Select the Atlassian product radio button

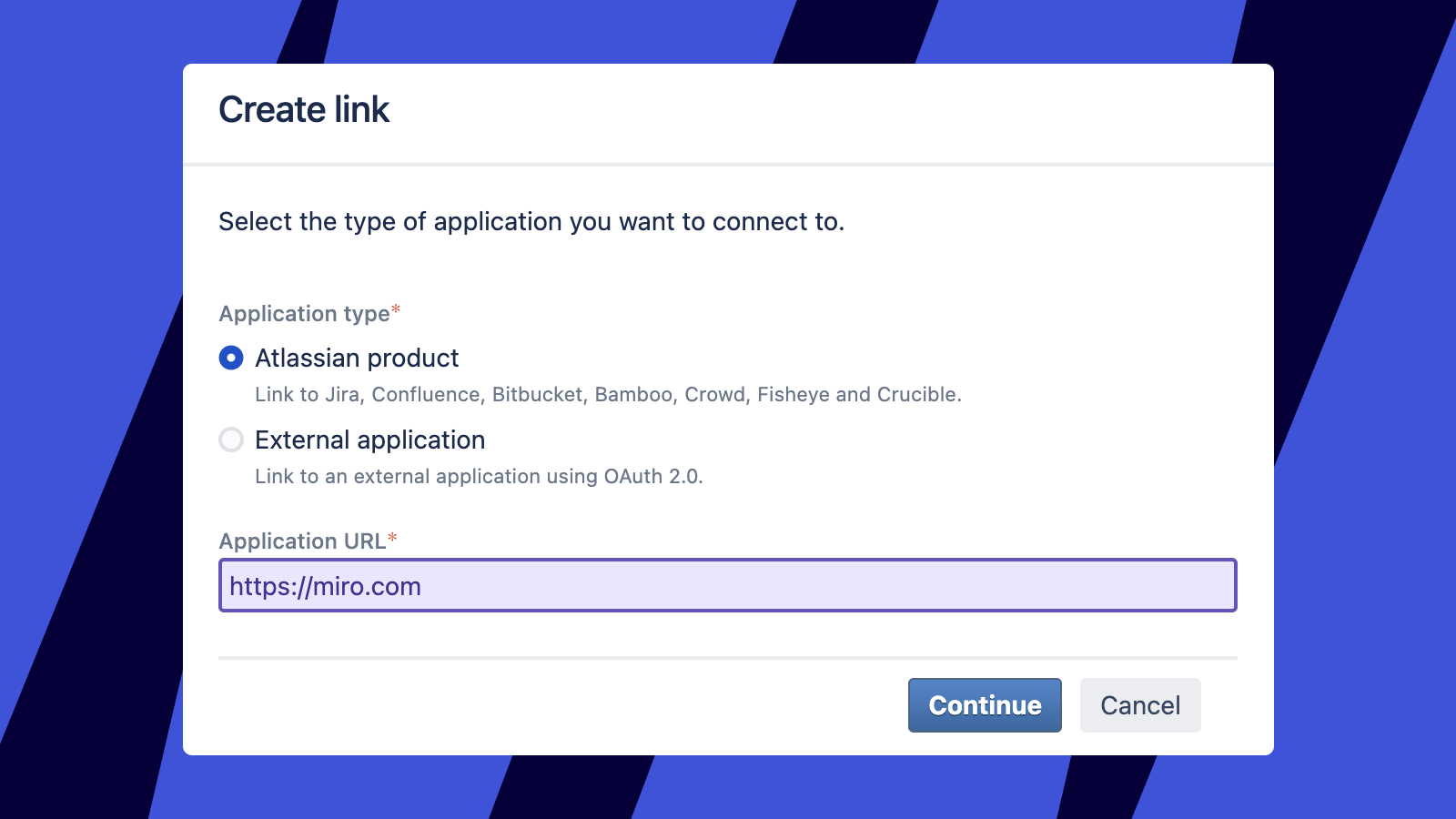coord(231,358)
